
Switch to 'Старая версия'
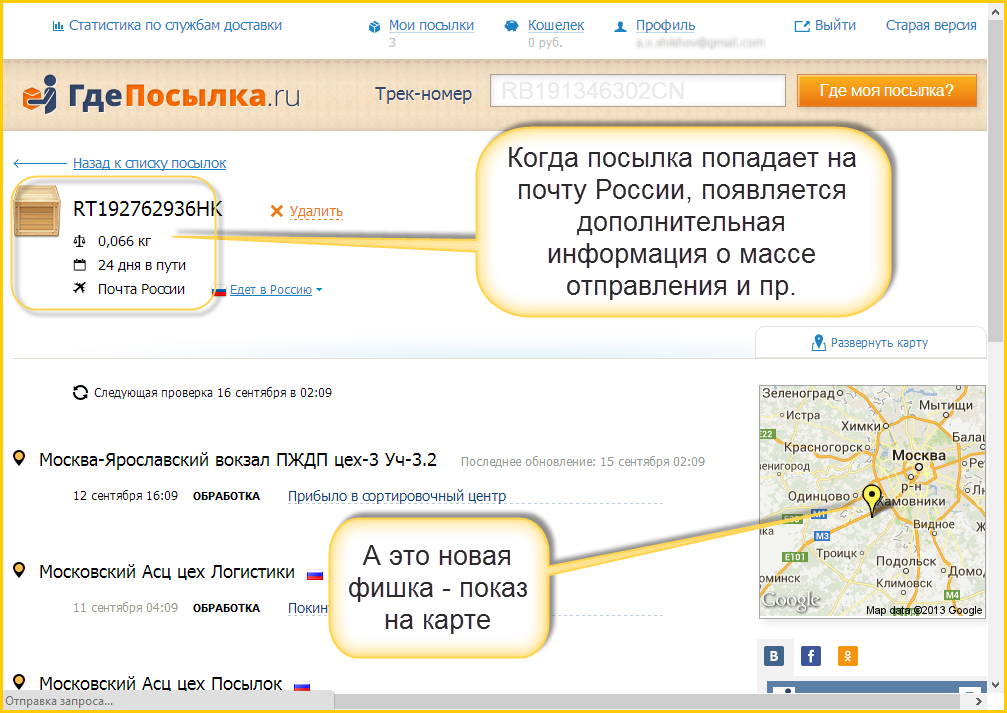tap(931, 26)
